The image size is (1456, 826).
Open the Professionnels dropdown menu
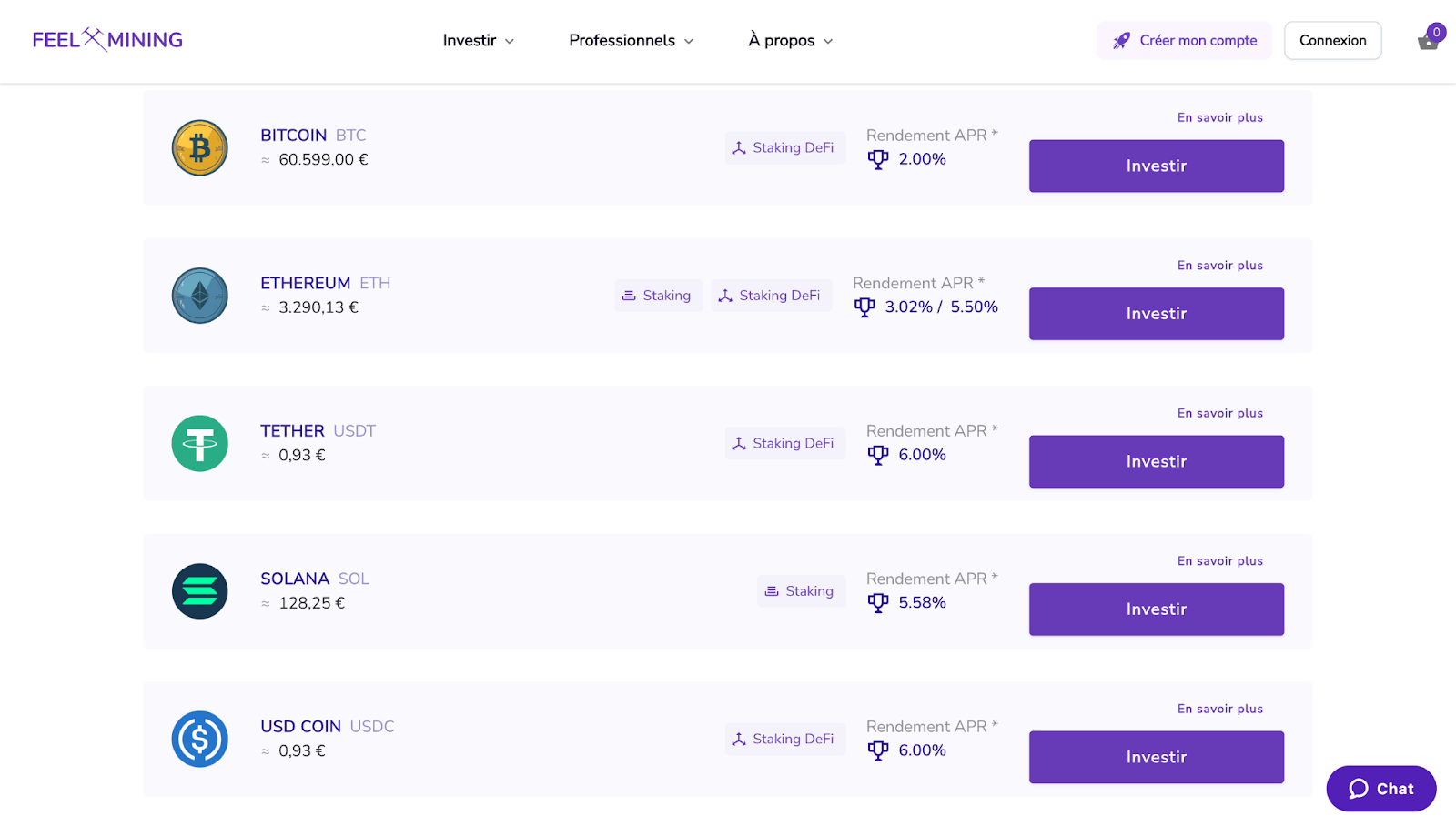632,41
